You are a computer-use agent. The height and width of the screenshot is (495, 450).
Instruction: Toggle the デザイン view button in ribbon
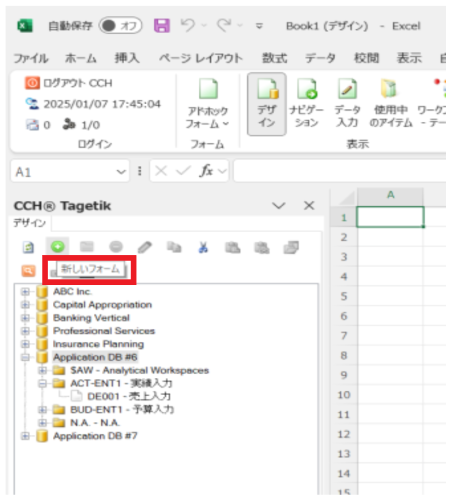click(267, 104)
